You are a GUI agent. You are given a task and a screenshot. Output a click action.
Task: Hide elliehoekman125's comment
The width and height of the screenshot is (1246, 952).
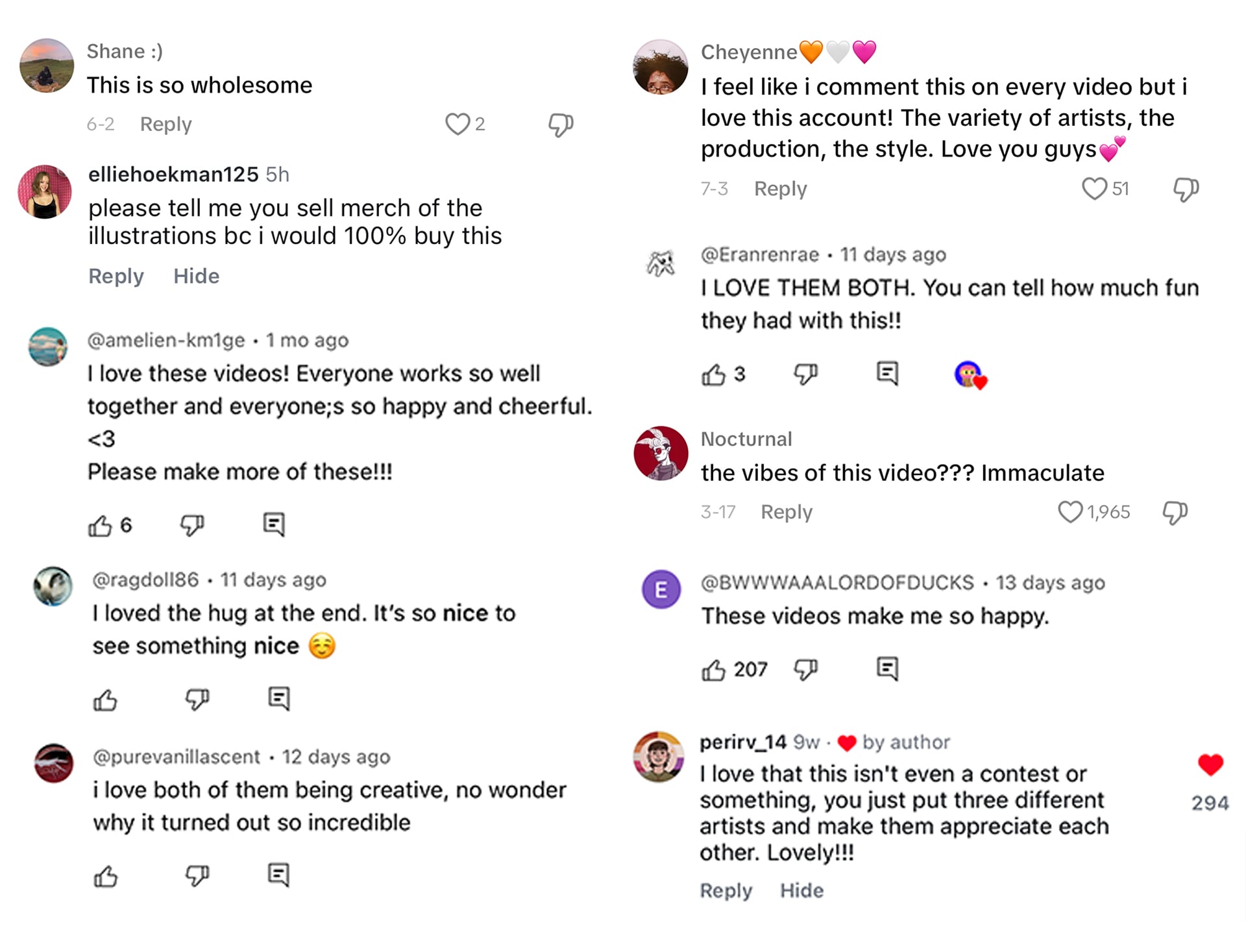196,276
